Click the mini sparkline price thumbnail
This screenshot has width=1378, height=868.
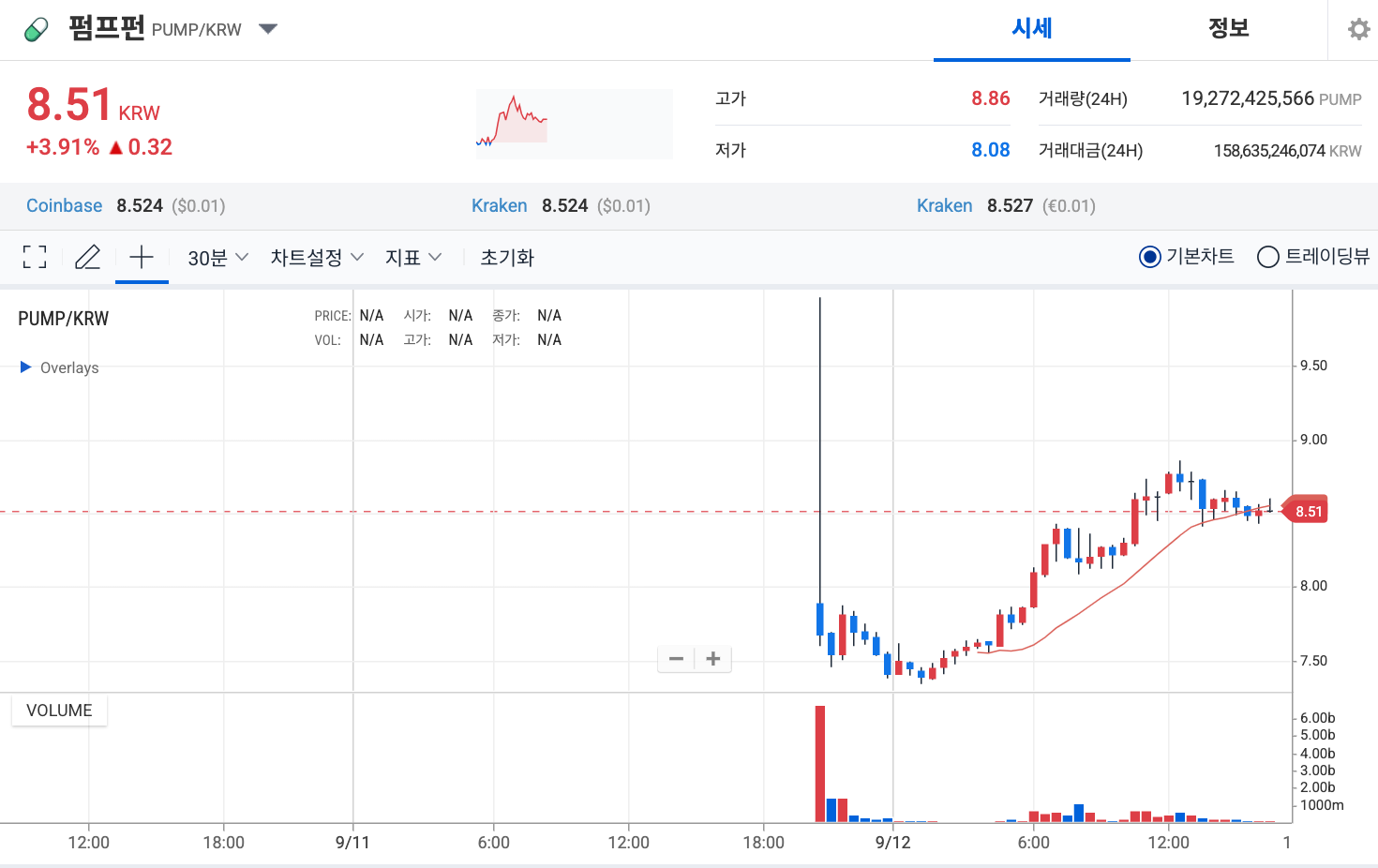[574, 123]
